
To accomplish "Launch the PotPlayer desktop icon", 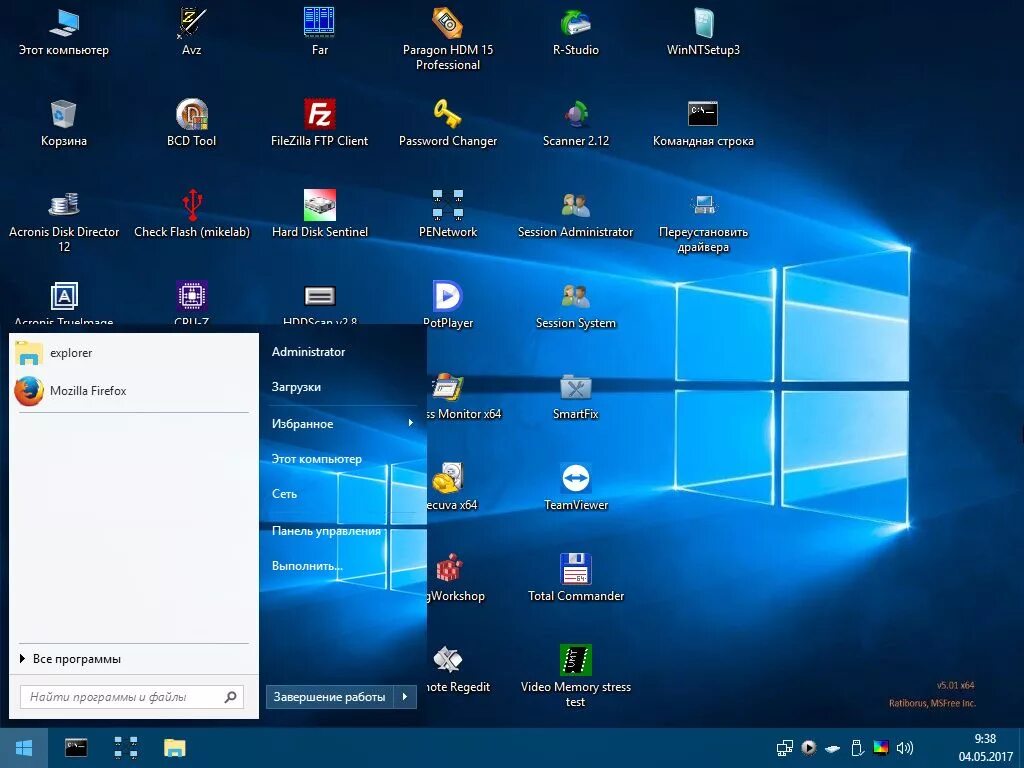I will [447, 304].
